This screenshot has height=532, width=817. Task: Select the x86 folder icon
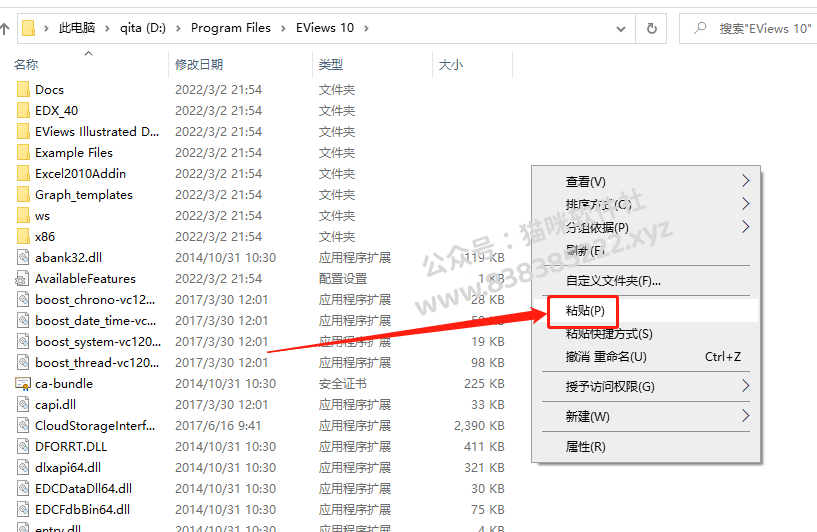pos(23,237)
